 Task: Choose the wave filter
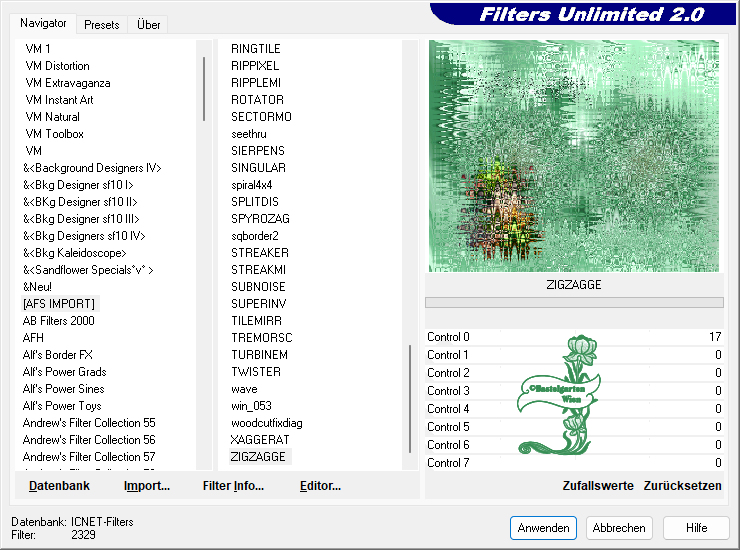[x=244, y=389]
